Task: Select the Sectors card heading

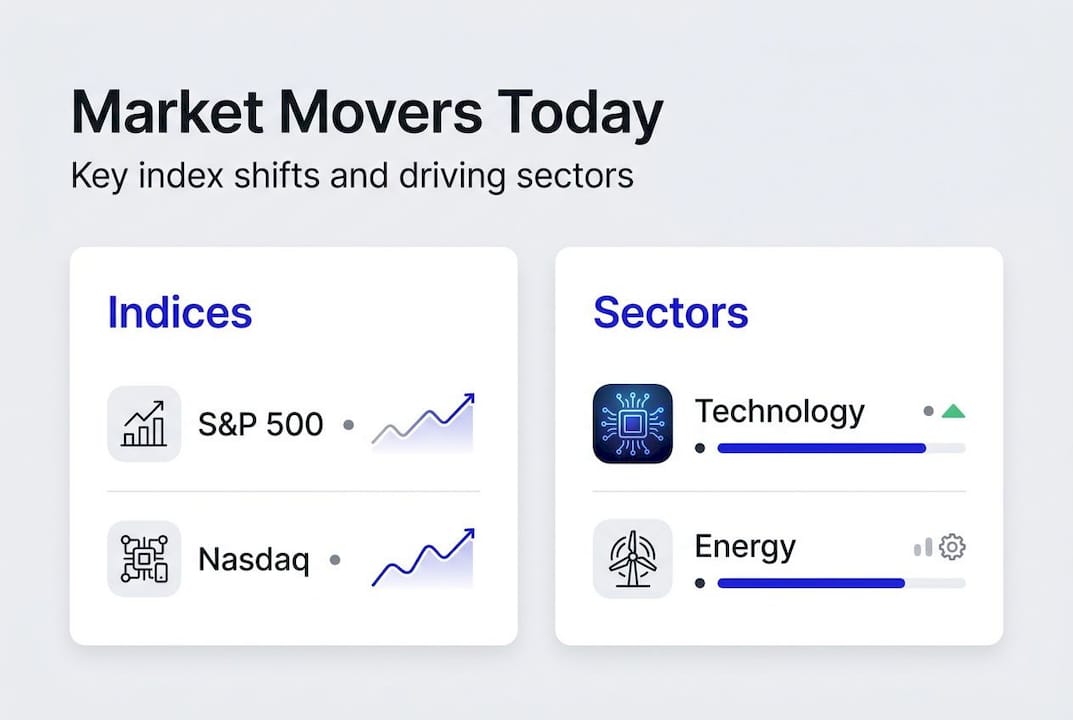Action: (670, 312)
